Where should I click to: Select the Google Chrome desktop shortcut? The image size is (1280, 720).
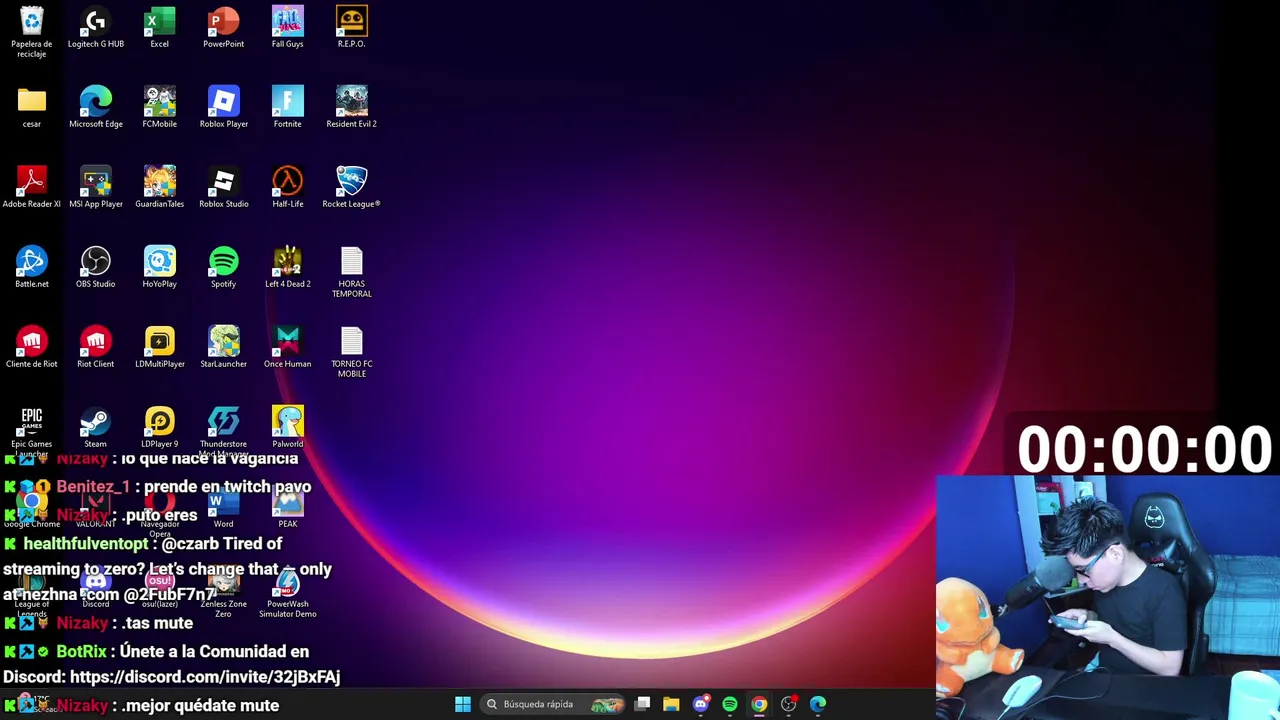pos(32,508)
